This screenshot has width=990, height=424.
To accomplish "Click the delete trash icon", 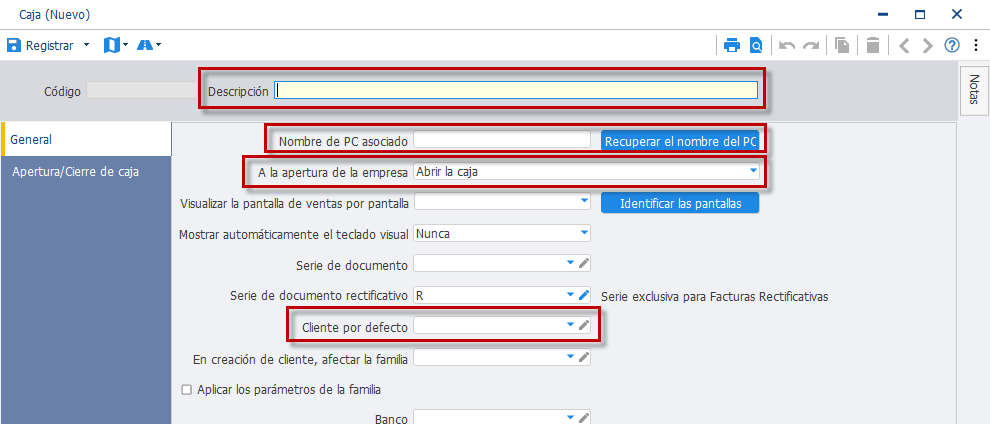I will click(873, 45).
